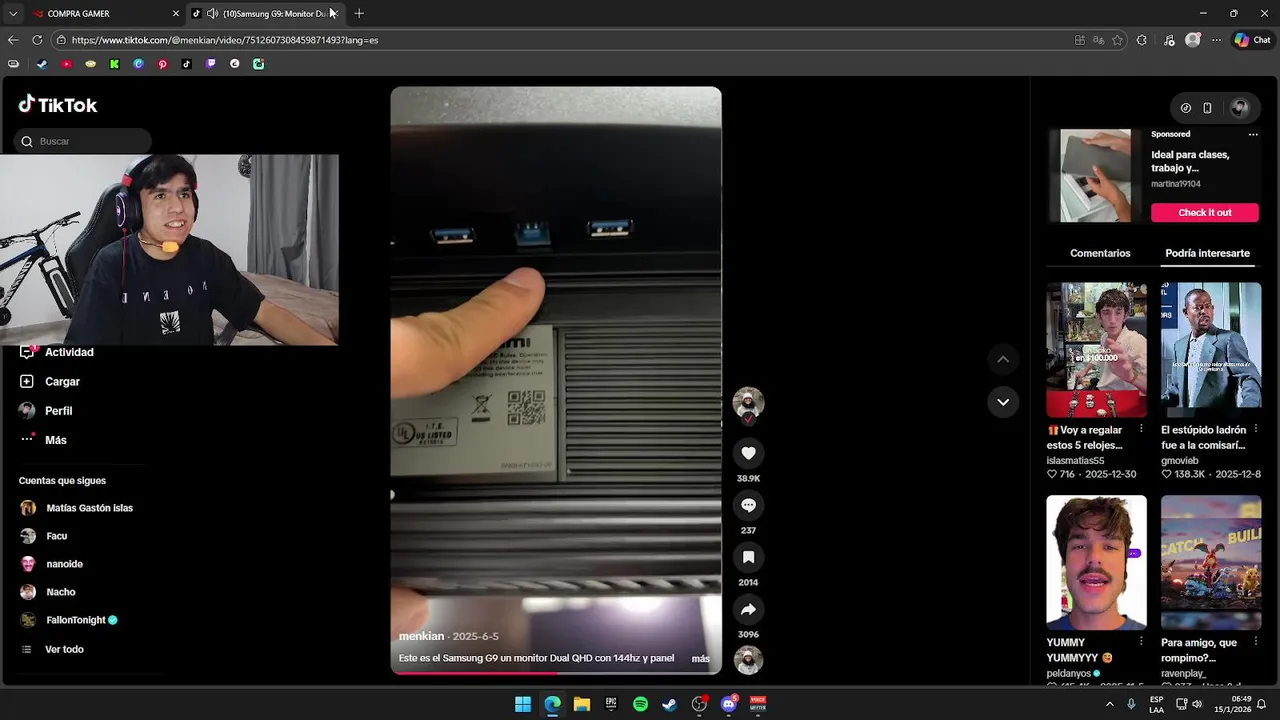Save video with the bookmark icon
Screen dimensions: 1280x720
click(x=748, y=557)
